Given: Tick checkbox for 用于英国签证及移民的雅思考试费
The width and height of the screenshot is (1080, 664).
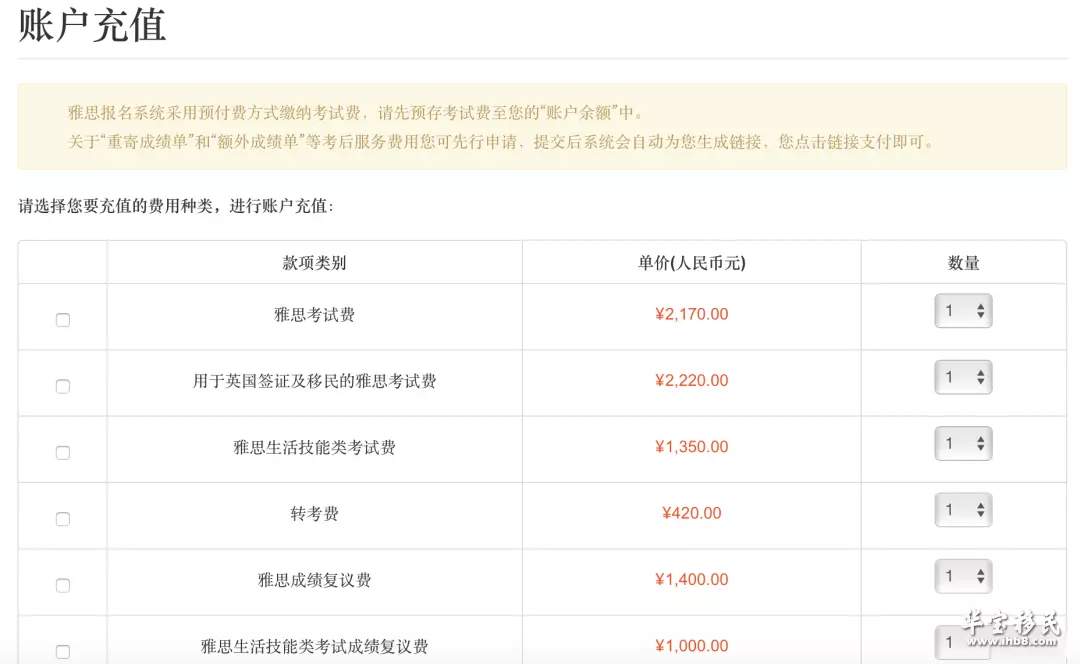Looking at the screenshot, I should (x=63, y=386).
